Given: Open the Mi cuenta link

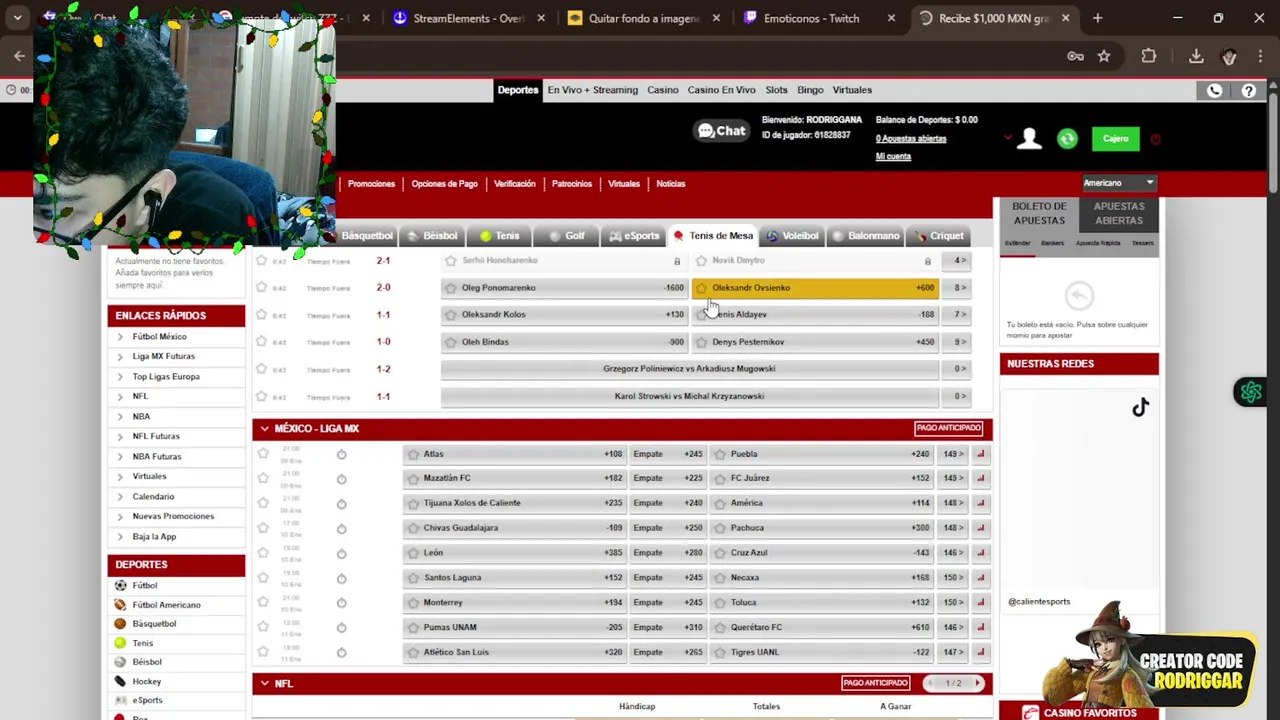Looking at the screenshot, I should click(893, 157).
